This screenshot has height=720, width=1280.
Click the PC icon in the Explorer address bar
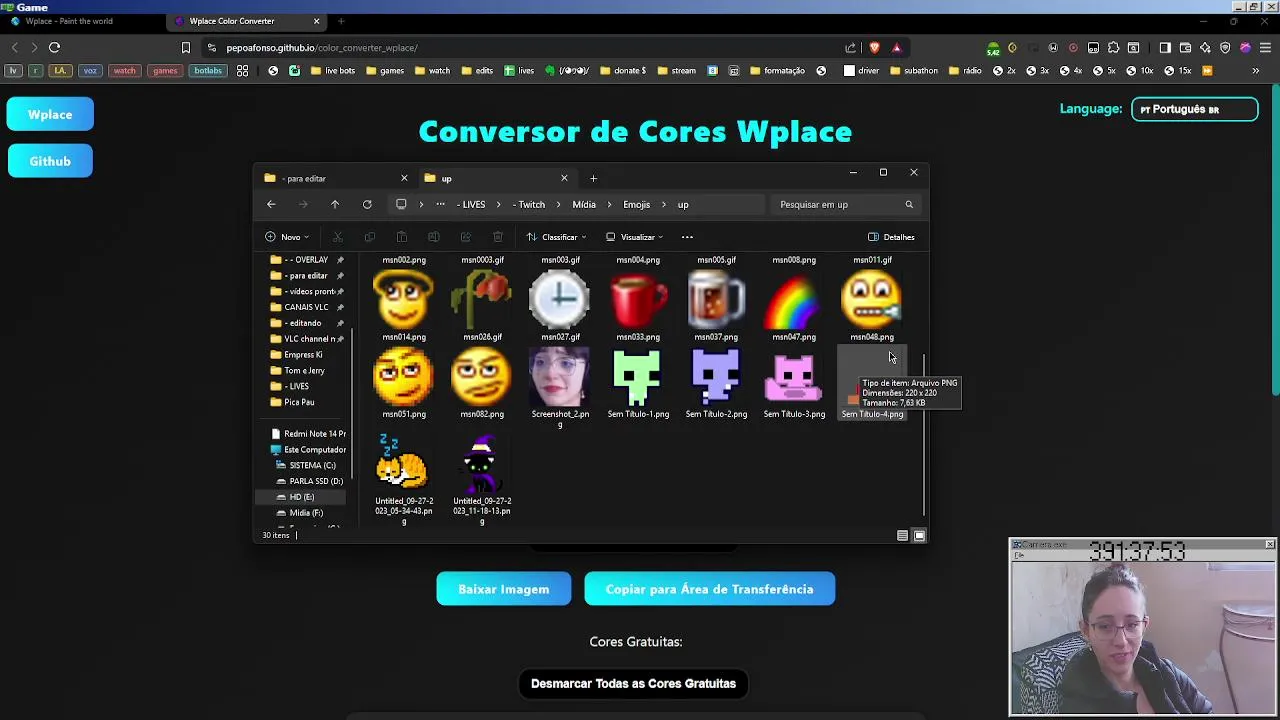401,204
